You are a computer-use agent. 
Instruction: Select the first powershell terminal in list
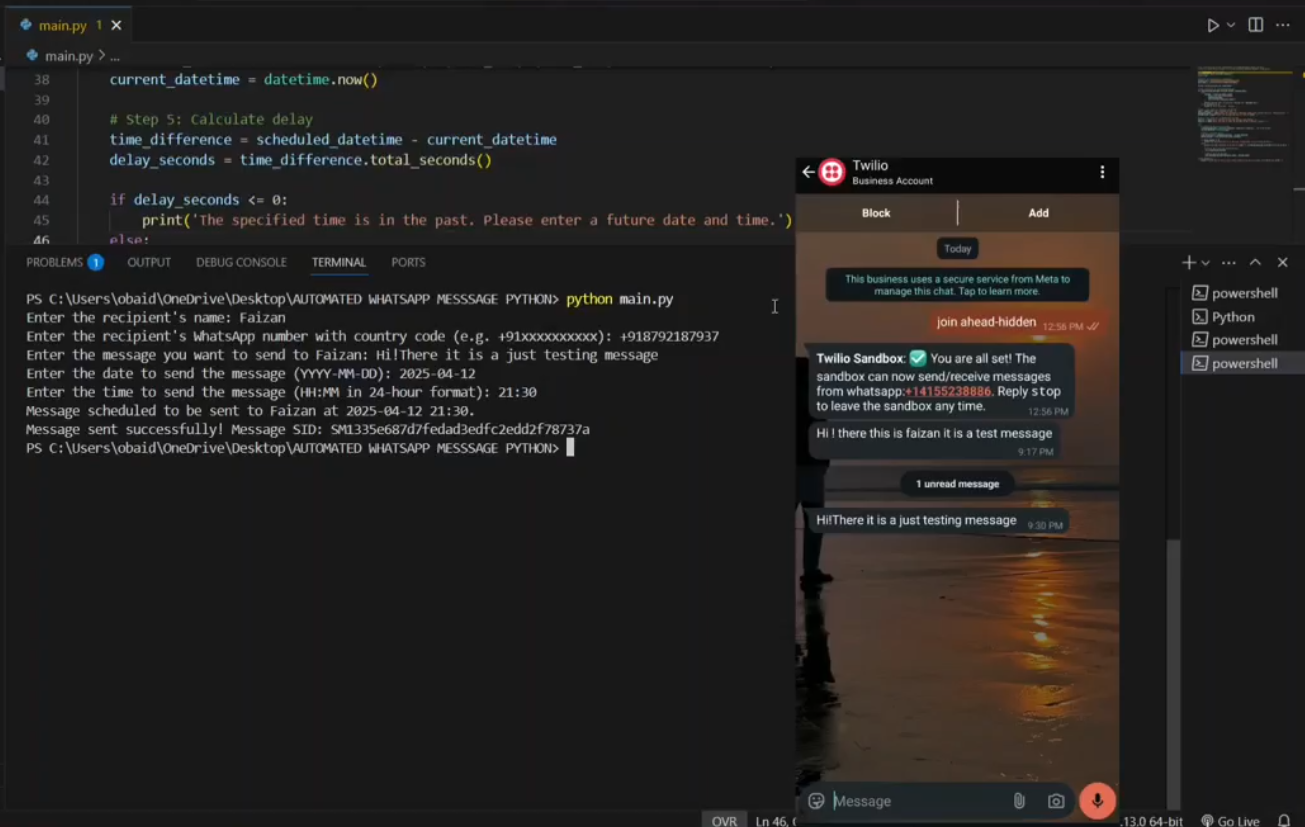pos(1243,293)
